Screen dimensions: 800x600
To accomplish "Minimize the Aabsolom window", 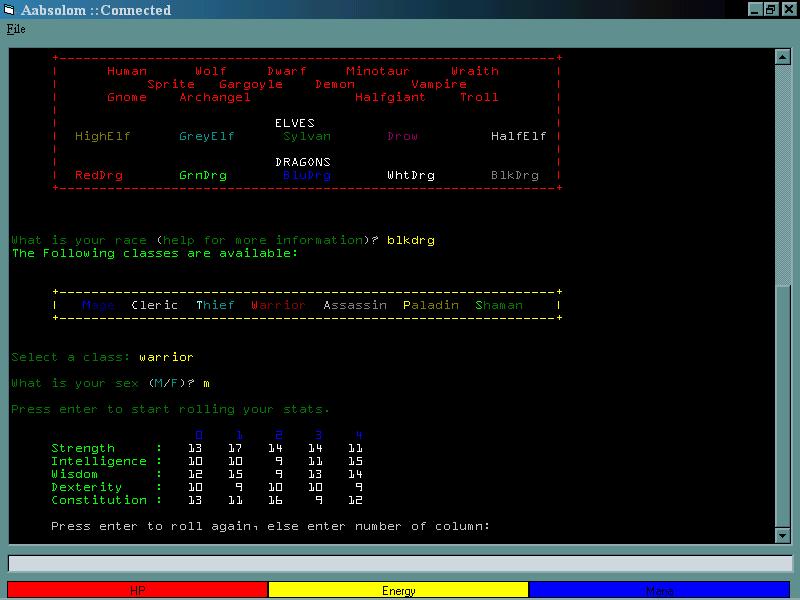I will click(x=756, y=10).
